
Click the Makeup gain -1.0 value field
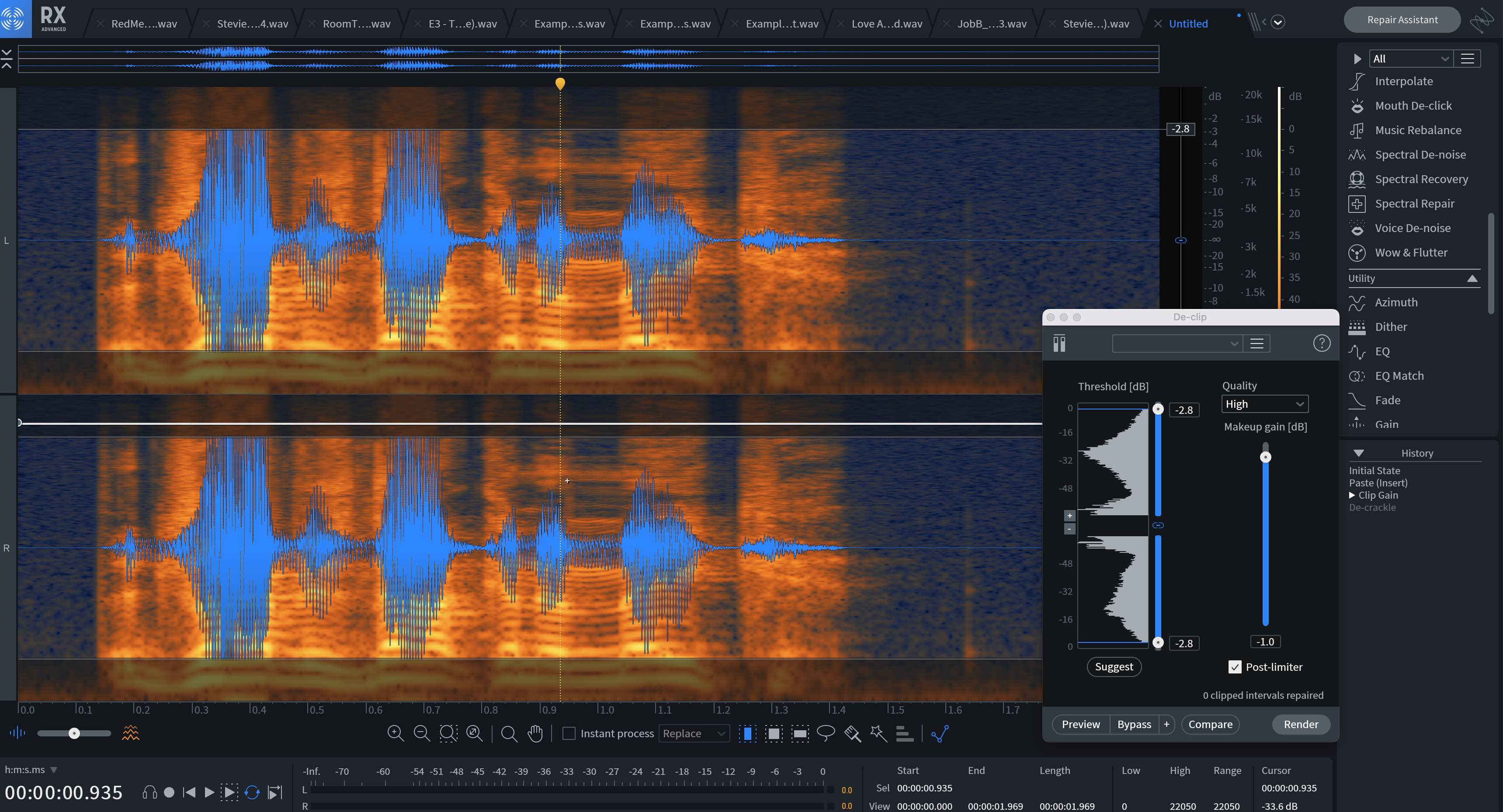click(1265, 642)
